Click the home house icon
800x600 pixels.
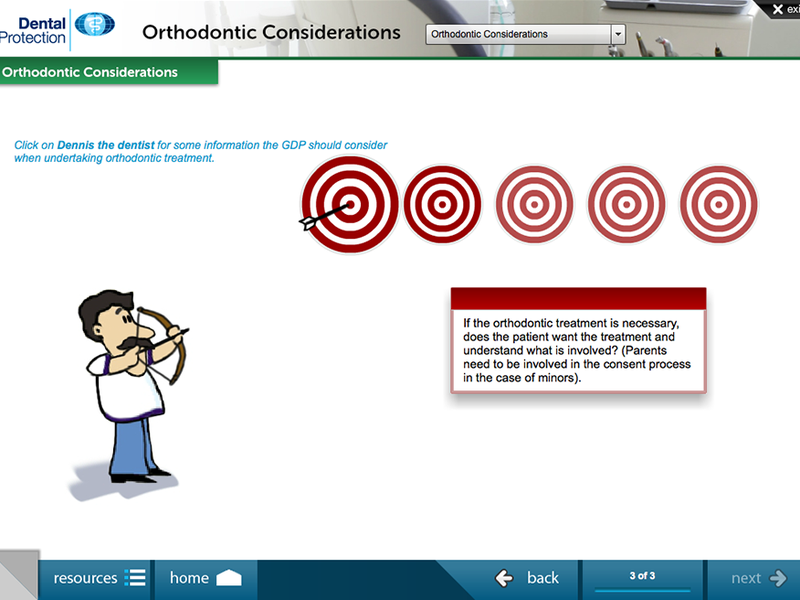(x=229, y=578)
